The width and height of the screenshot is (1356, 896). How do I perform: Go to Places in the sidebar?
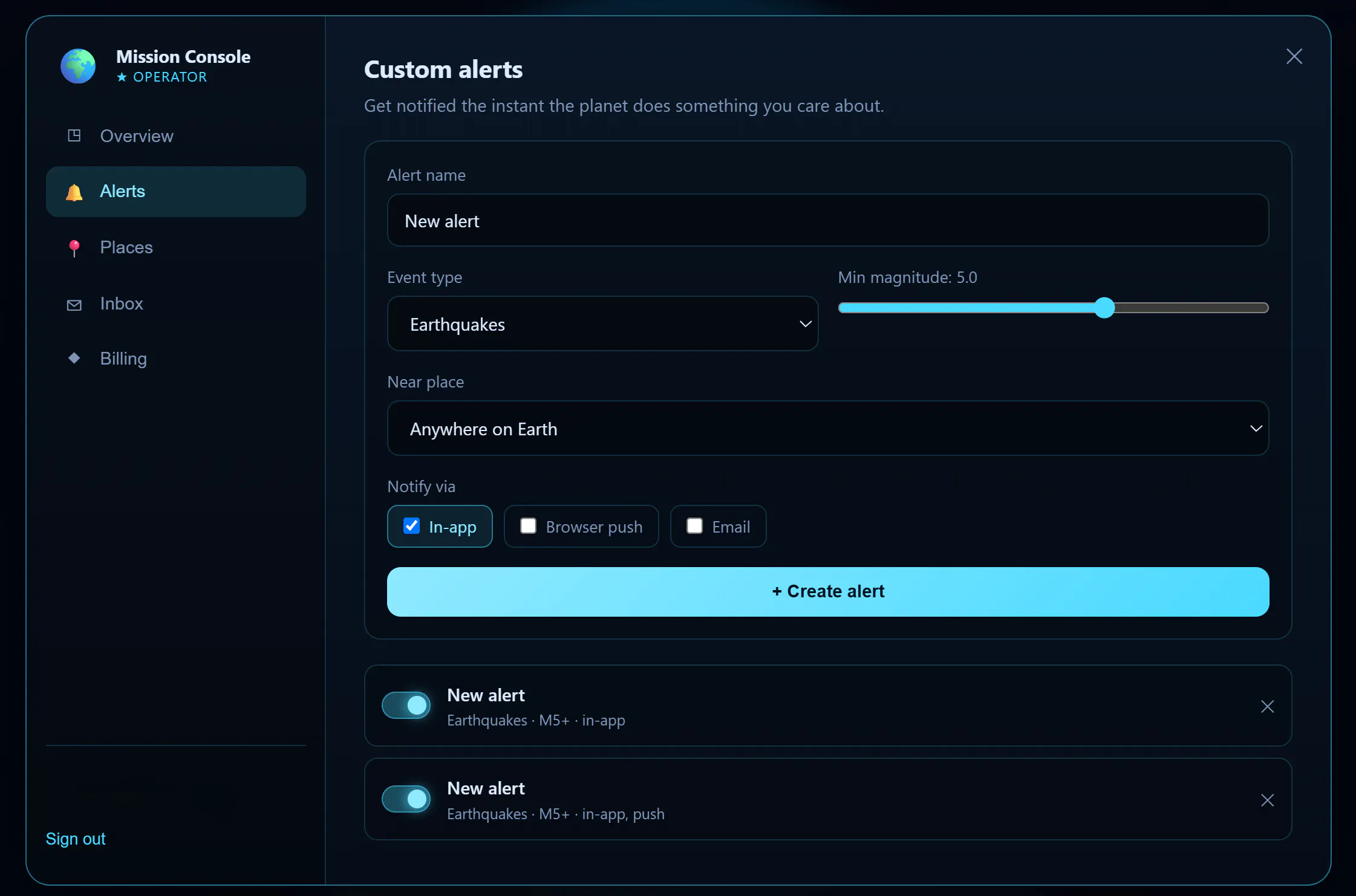(x=176, y=247)
